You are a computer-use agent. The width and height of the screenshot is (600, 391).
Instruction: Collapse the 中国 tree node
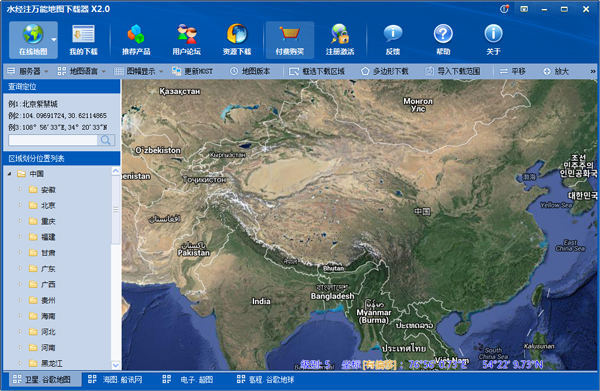10,174
